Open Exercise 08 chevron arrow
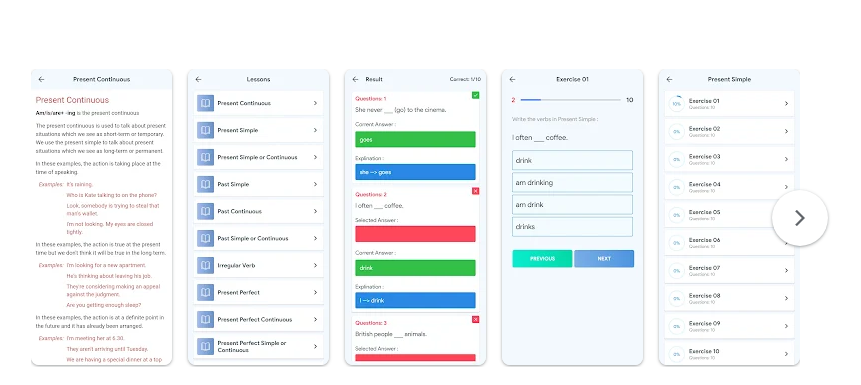The width and height of the screenshot is (861, 385). click(x=786, y=298)
